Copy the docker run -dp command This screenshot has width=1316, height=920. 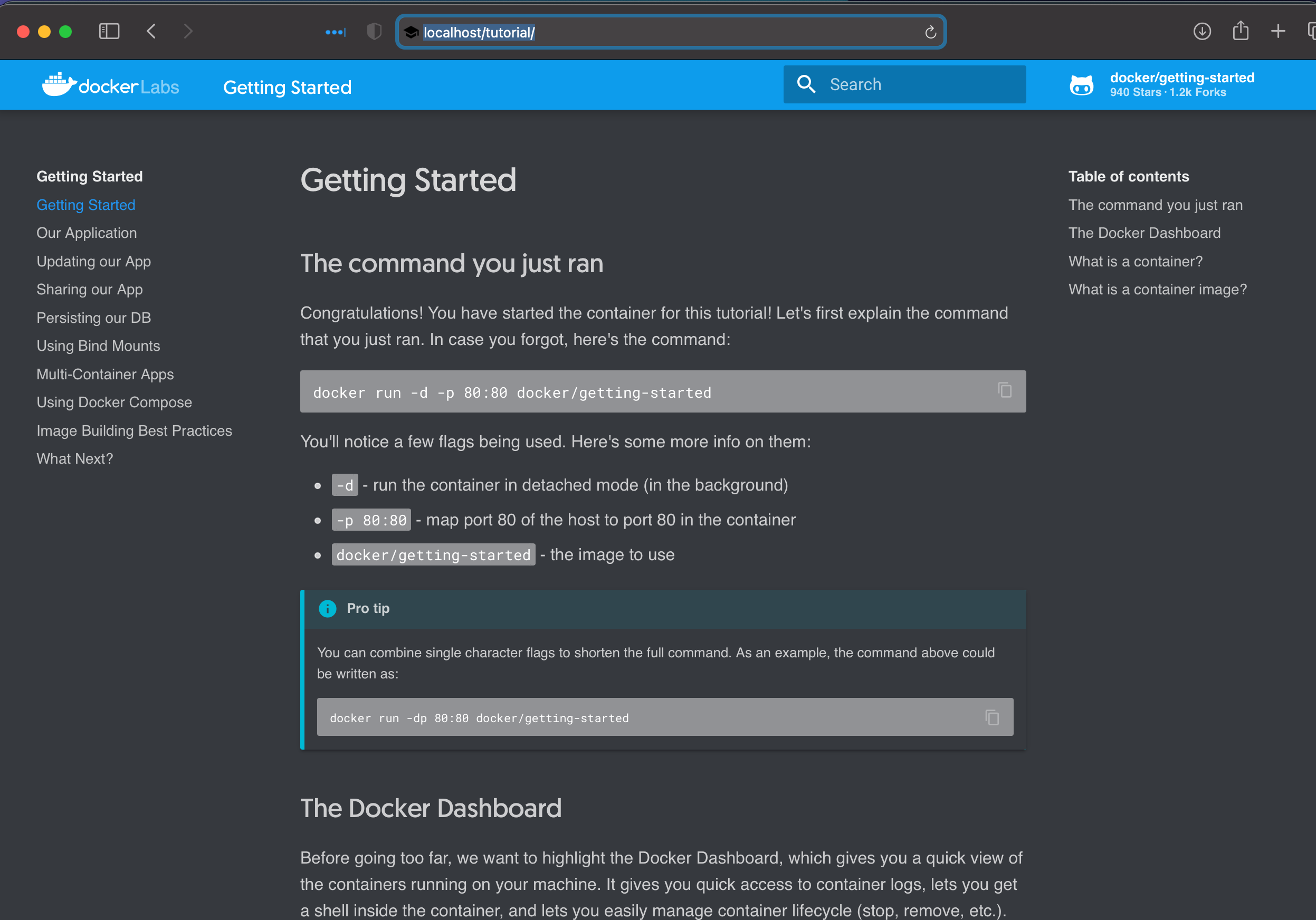(991, 716)
